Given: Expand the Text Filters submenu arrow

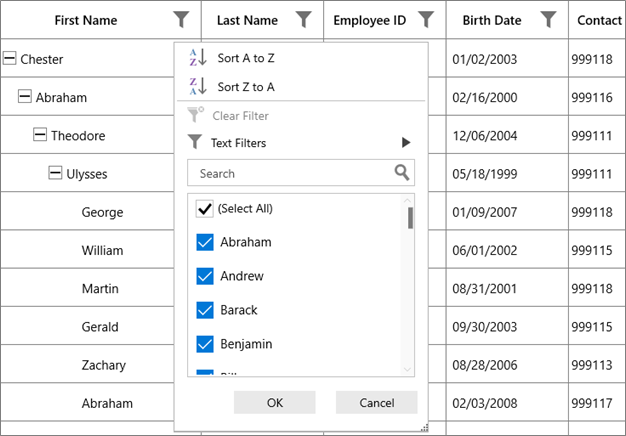Looking at the screenshot, I should [406, 143].
